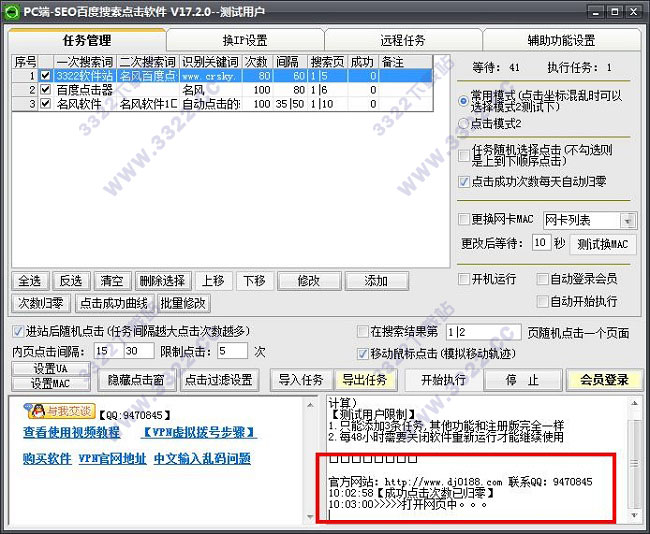Viewport: 650px width, 534px height.
Task: Click the 一次搜索词 column header
Action: [85, 62]
